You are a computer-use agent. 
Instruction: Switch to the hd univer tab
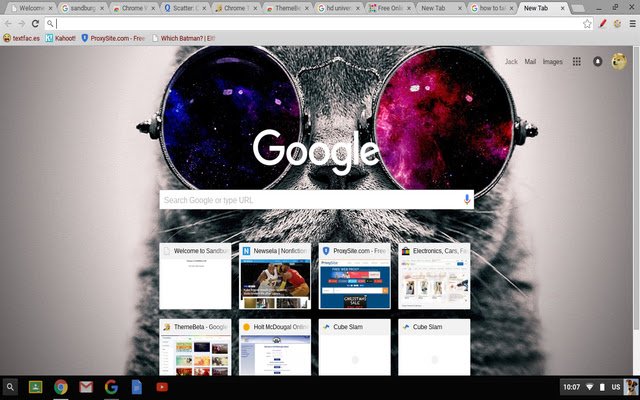tap(338, 8)
